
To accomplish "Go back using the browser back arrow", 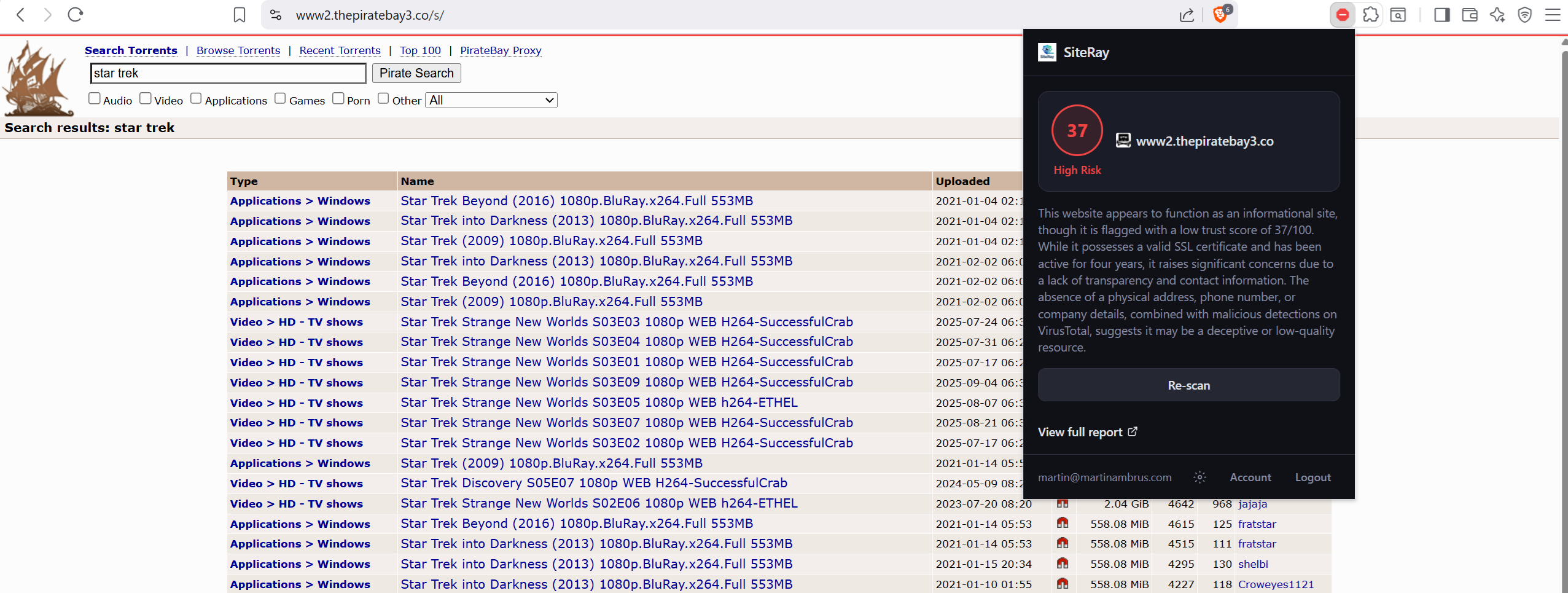I will click(20, 15).
